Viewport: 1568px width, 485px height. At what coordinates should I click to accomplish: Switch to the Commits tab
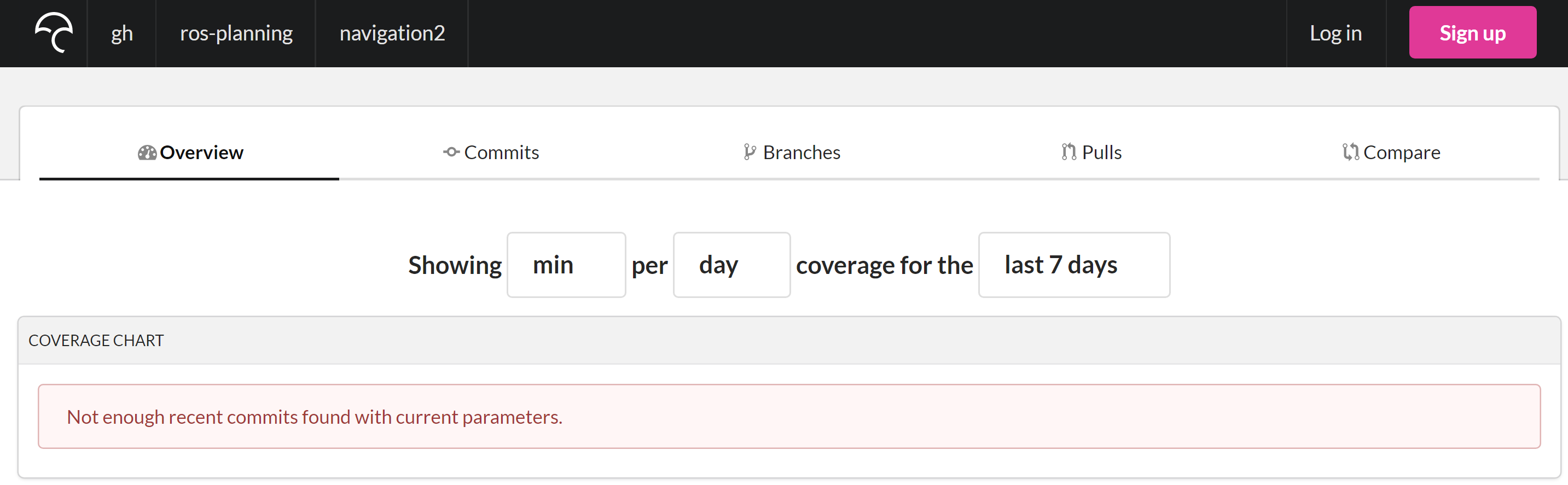click(x=501, y=153)
